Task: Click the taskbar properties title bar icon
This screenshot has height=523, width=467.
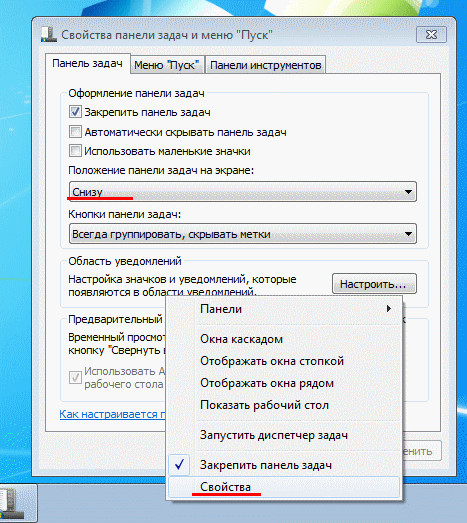Action: 49,35
